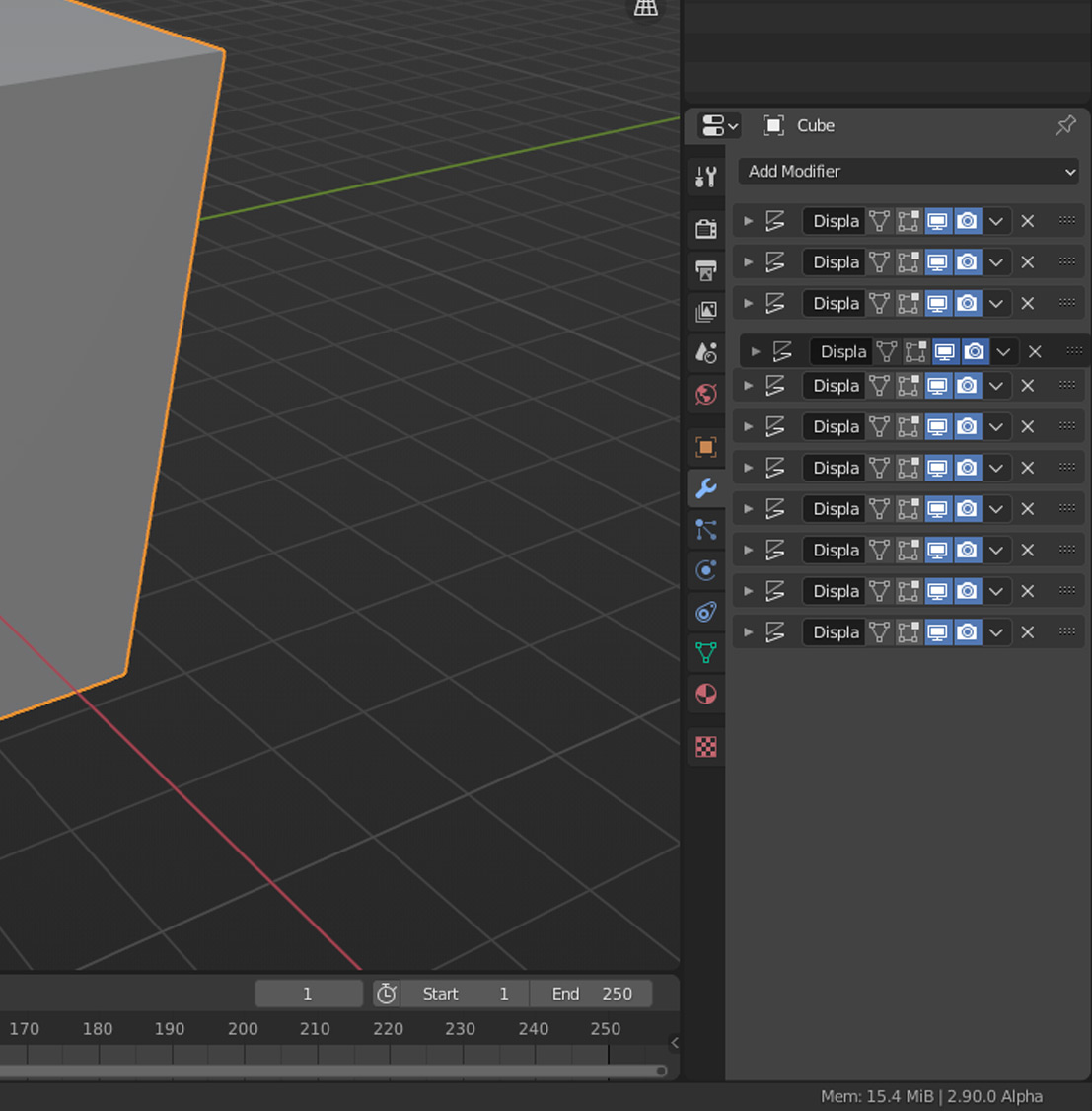Open the View Layer properties tab

(706, 311)
